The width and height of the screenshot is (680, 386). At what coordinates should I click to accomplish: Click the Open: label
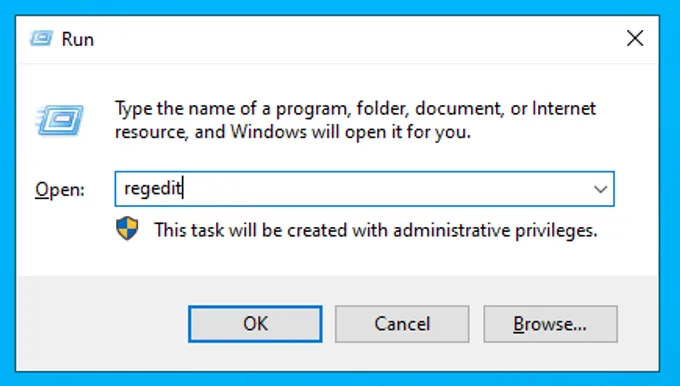coord(60,190)
